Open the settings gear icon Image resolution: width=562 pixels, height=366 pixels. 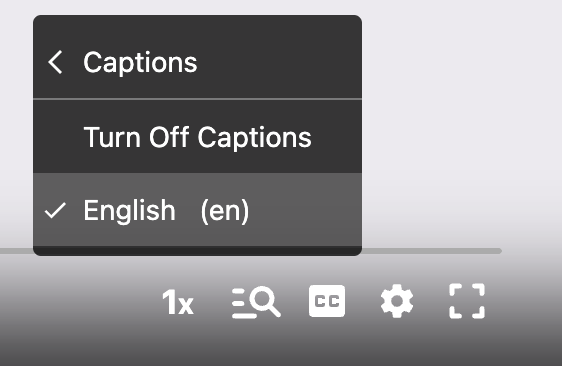(397, 301)
